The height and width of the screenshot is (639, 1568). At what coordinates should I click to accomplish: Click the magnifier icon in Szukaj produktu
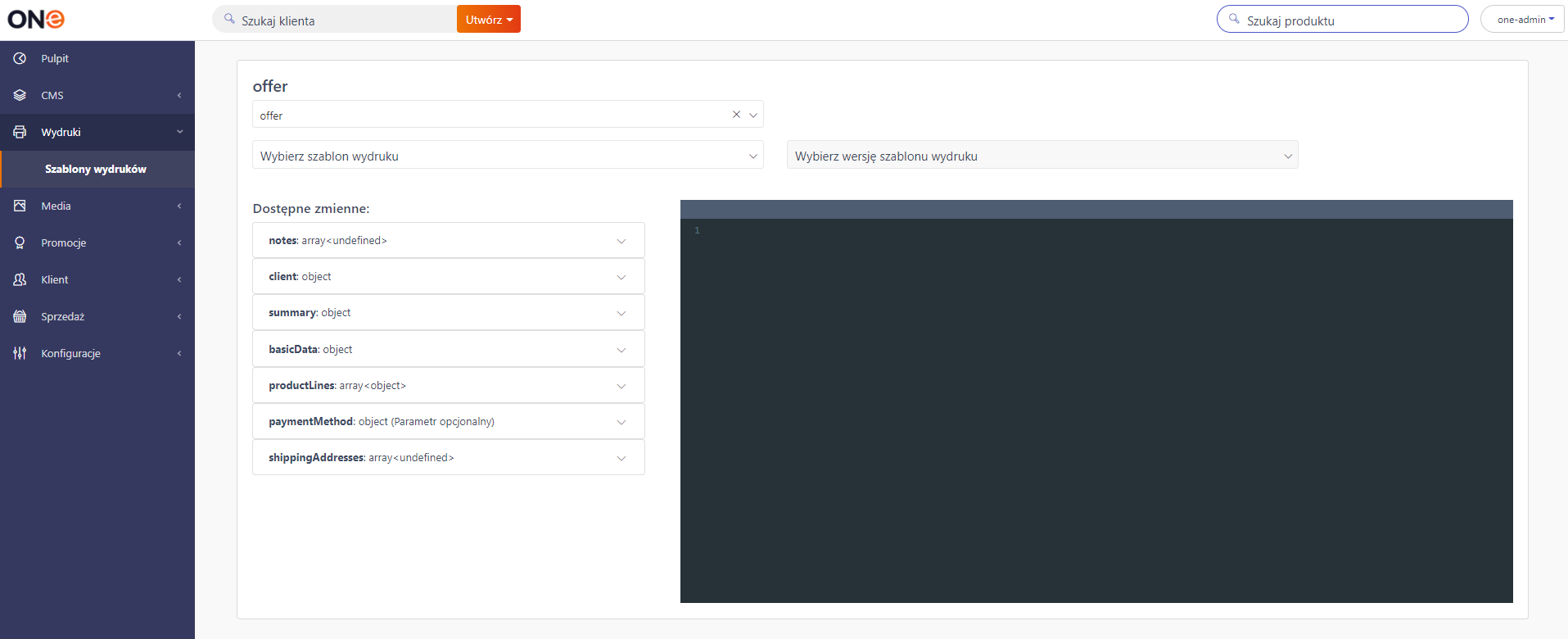(1234, 19)
